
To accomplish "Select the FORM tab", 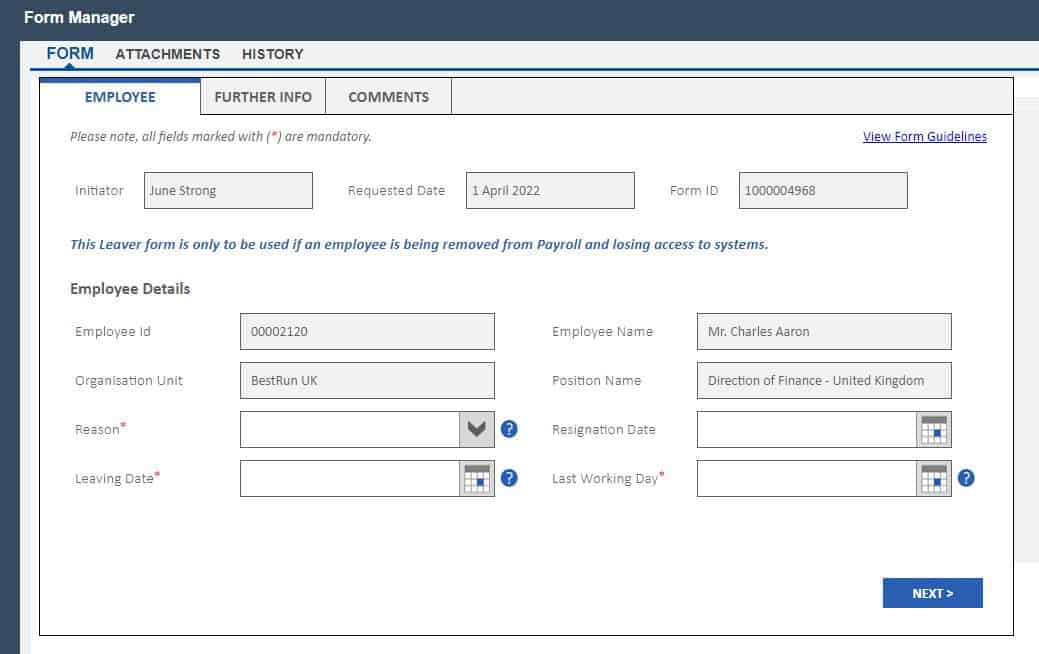I will (70, 54).
